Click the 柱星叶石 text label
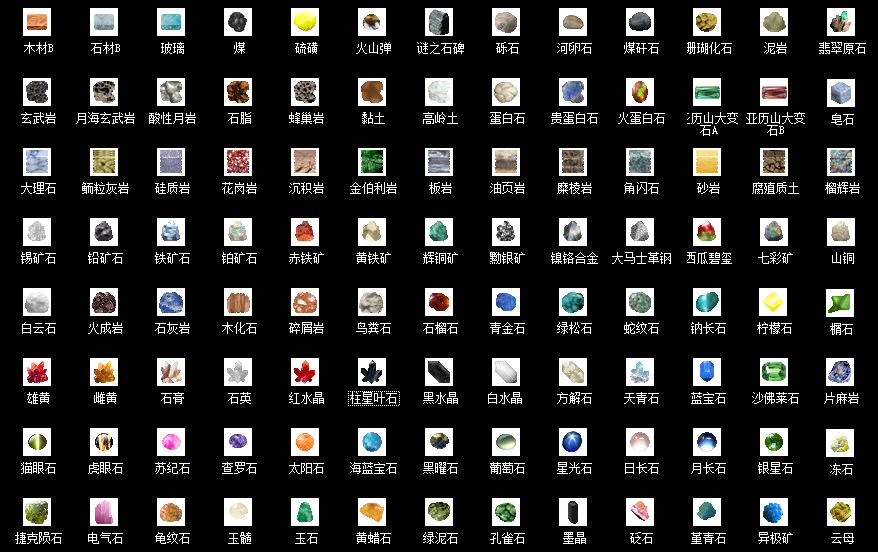Screen dimensions: 878x552 point(373,399)
